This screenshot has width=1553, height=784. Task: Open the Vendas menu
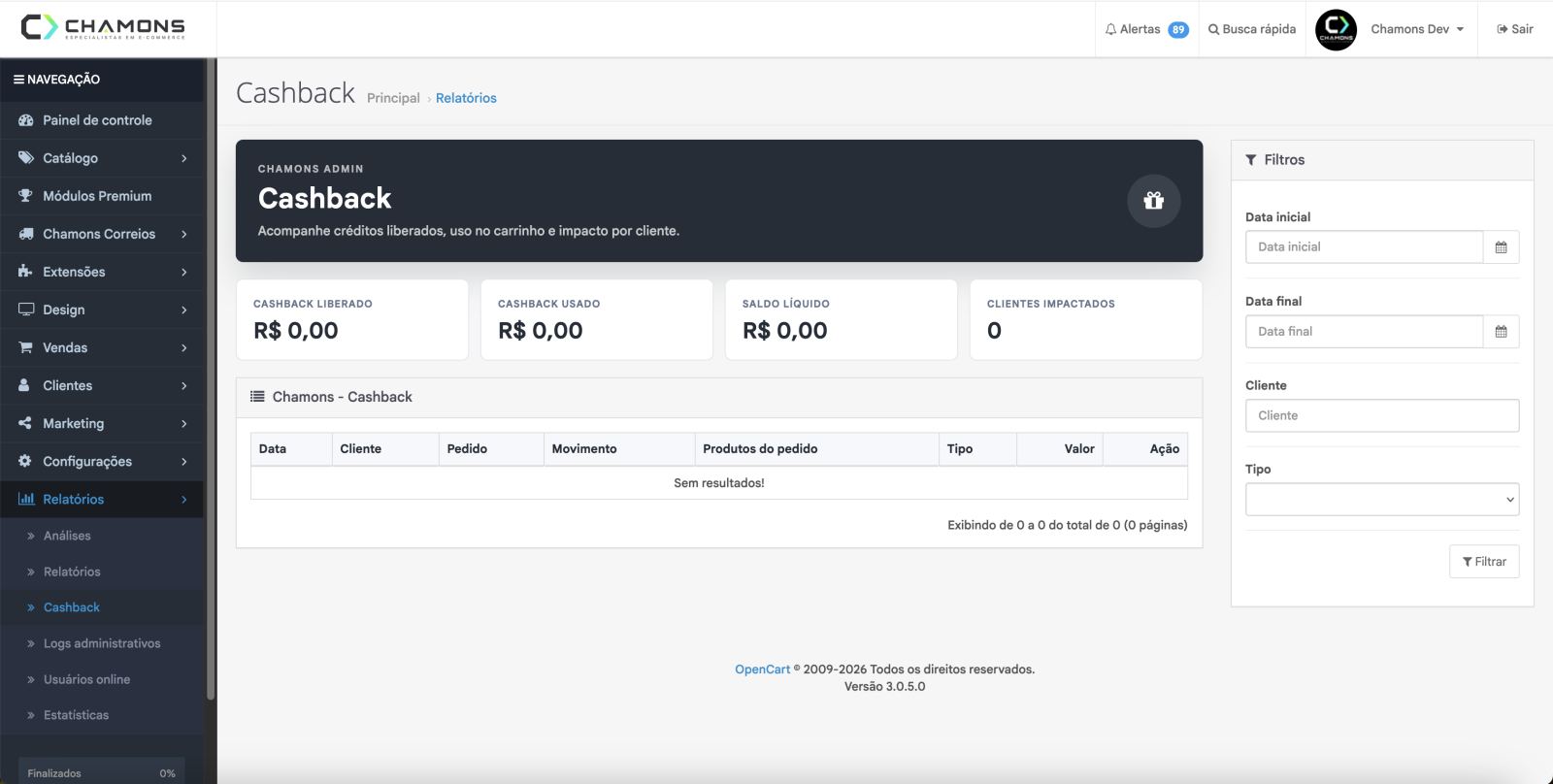tap(102, 347)
